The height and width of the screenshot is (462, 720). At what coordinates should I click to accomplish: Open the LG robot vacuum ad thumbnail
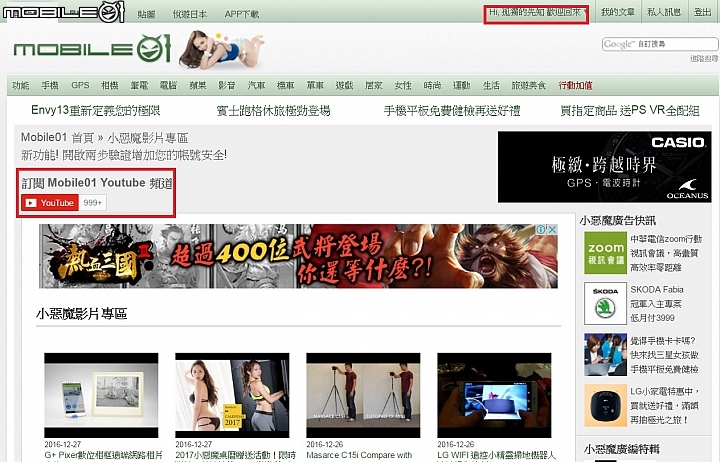(x=605, y=406)
